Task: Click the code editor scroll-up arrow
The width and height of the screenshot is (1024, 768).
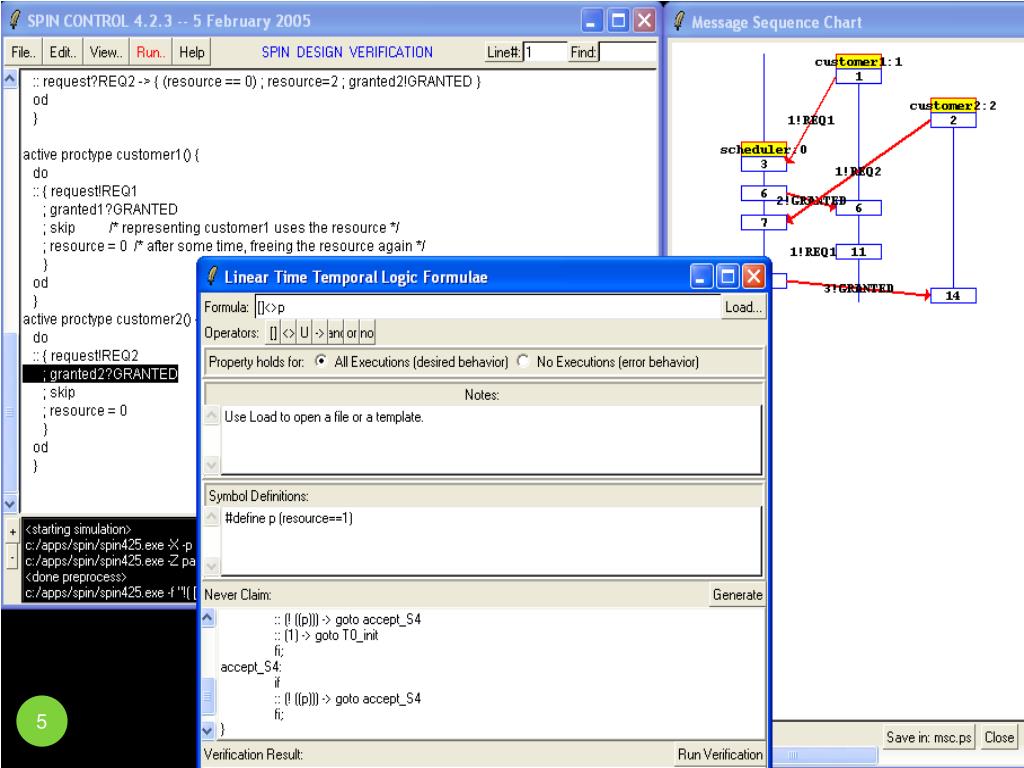Action: coord(10,79)
